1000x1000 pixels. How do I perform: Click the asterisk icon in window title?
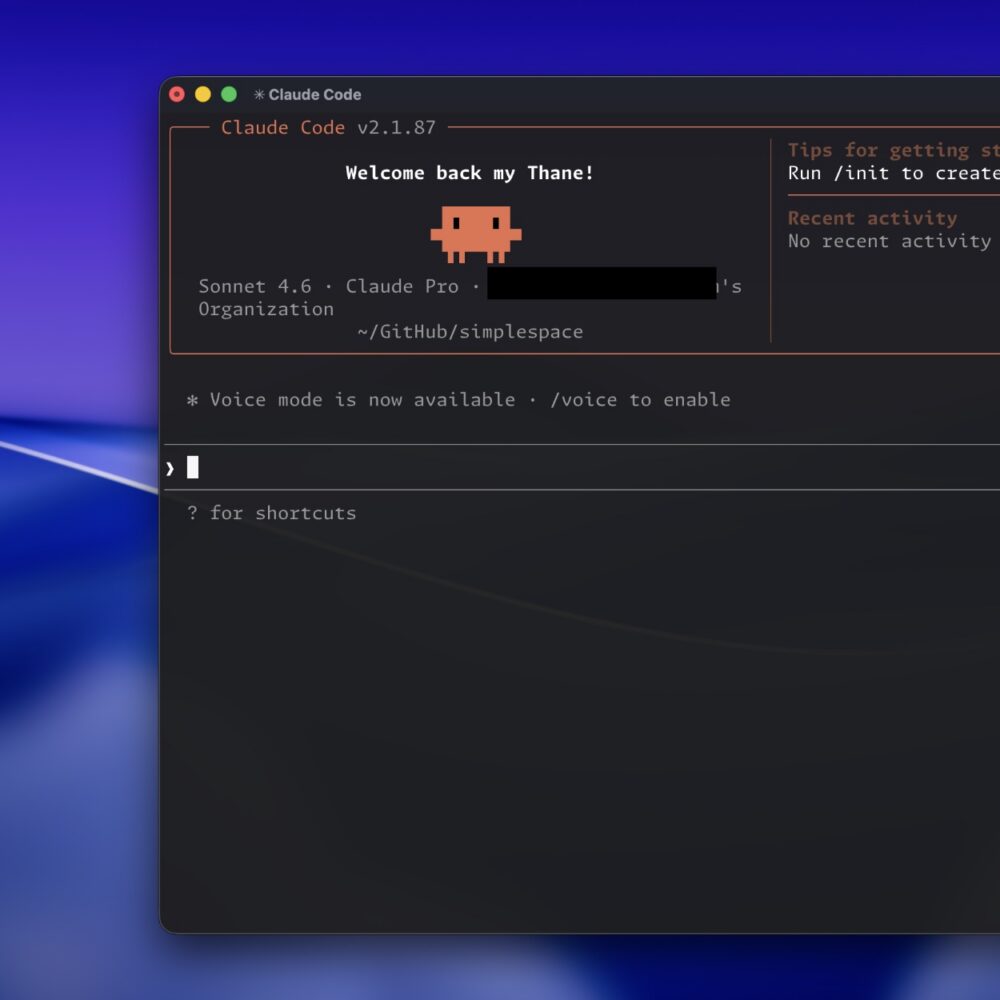(259, 95)
